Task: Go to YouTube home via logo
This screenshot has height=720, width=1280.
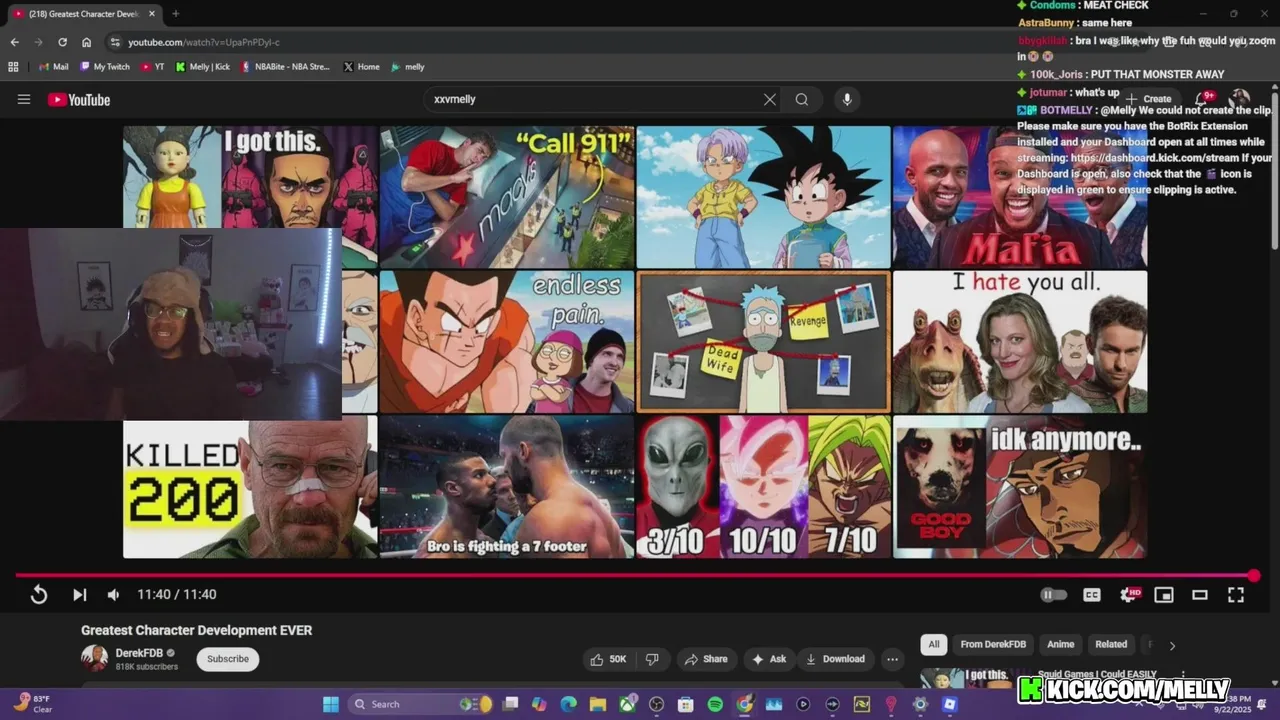Action: coord(79,99)
